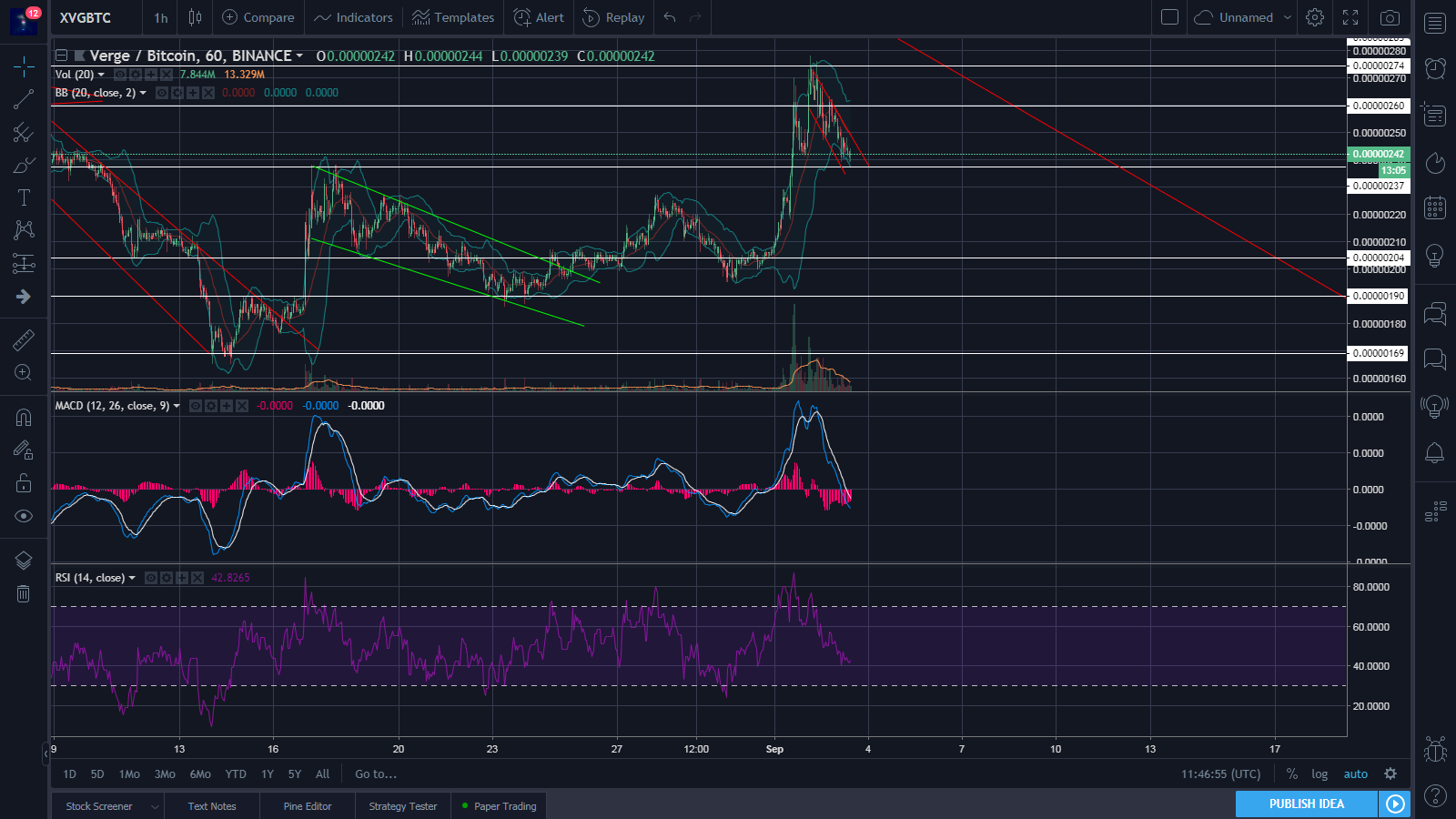Expand the MACD indicator menu
The height and width of the screenshot is (819, 1456).
pyautogui.click(x=177, y=406)
